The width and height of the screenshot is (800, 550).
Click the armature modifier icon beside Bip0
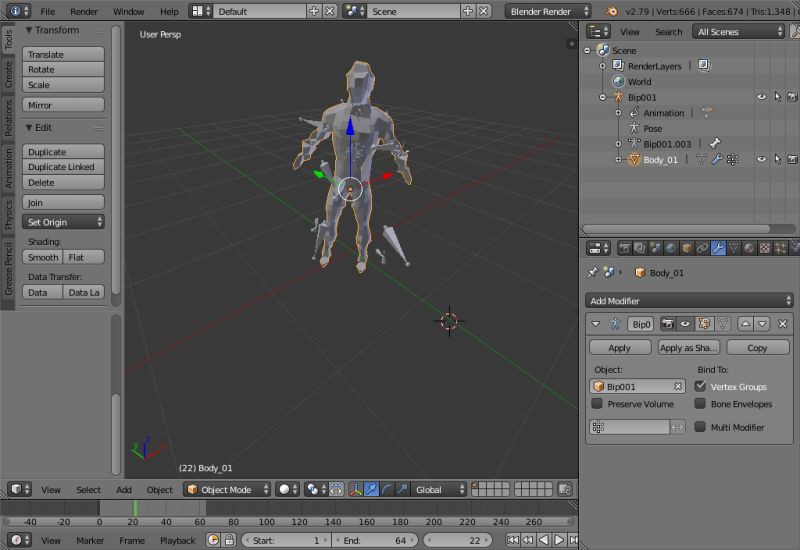point(615,324)
